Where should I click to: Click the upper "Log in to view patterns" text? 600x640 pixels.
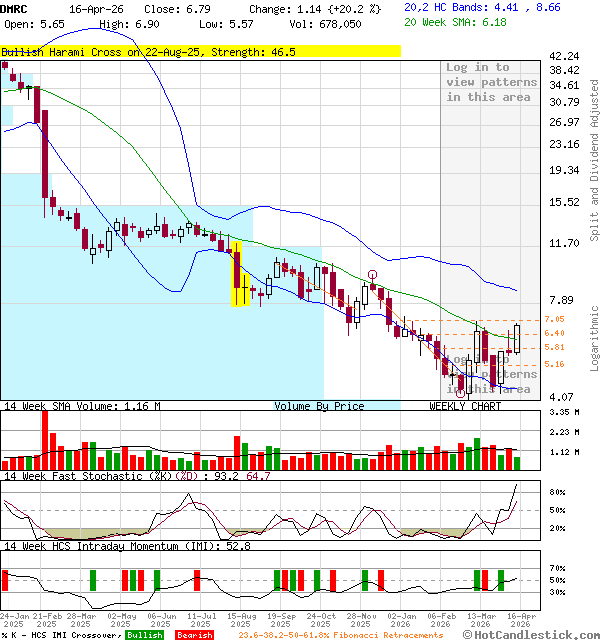coord(491,82)
